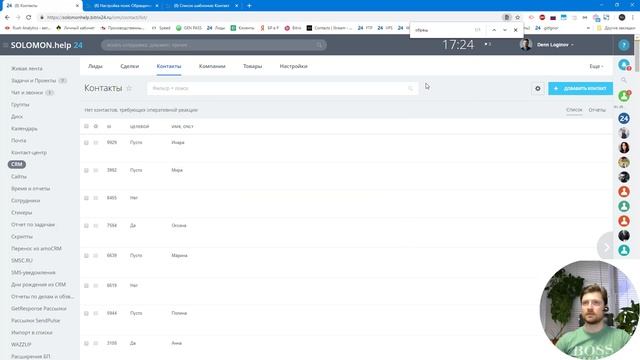Click the browser reload icon

click(29, 18)
